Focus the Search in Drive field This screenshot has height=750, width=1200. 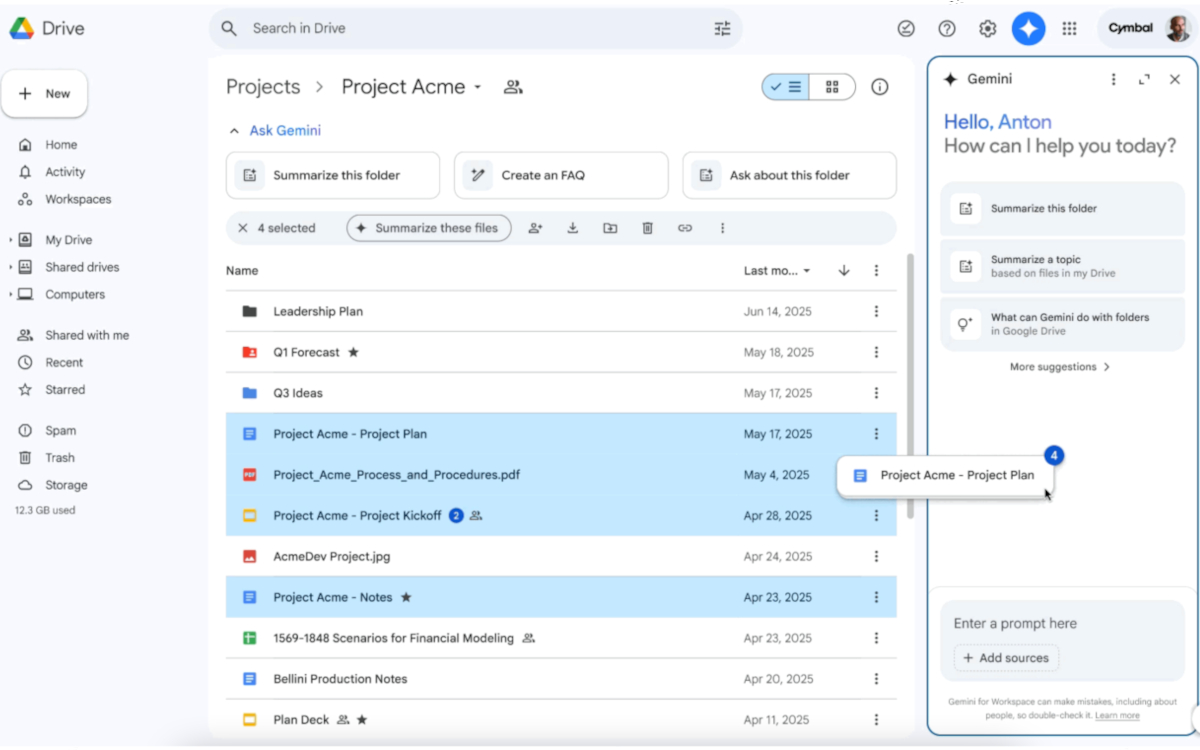[x=478, y=29]
